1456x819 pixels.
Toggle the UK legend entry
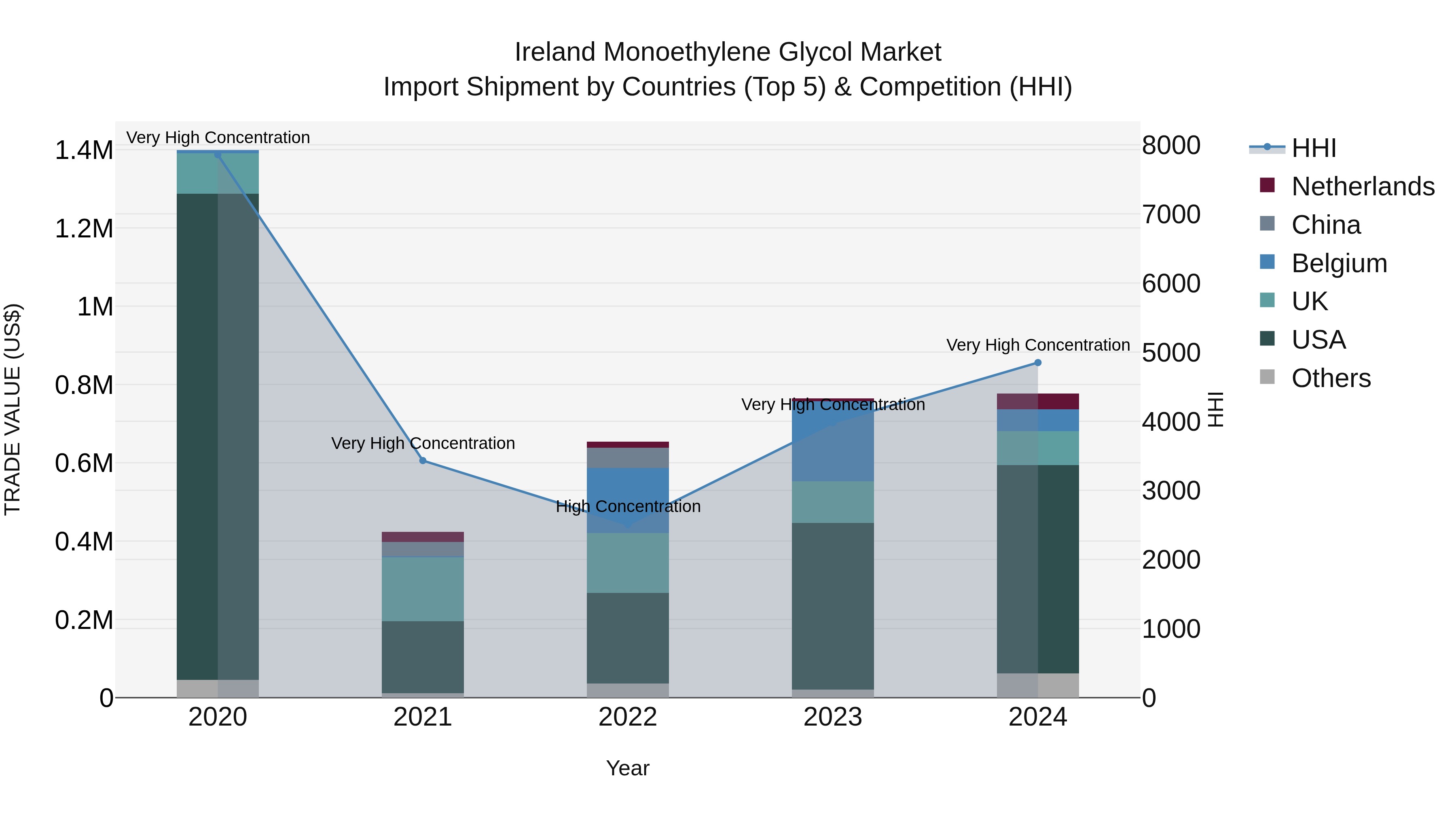pos(1293,301)
